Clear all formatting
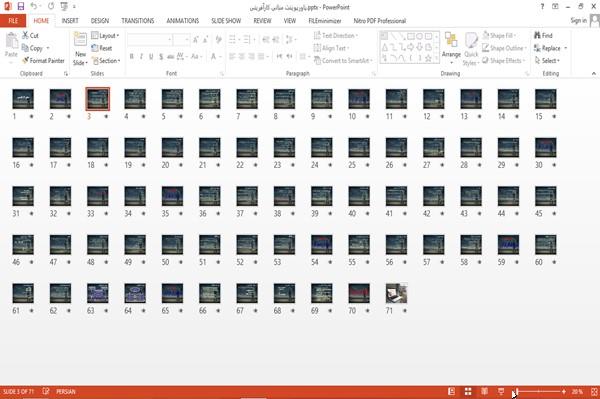600x399 pixels. 218,39
